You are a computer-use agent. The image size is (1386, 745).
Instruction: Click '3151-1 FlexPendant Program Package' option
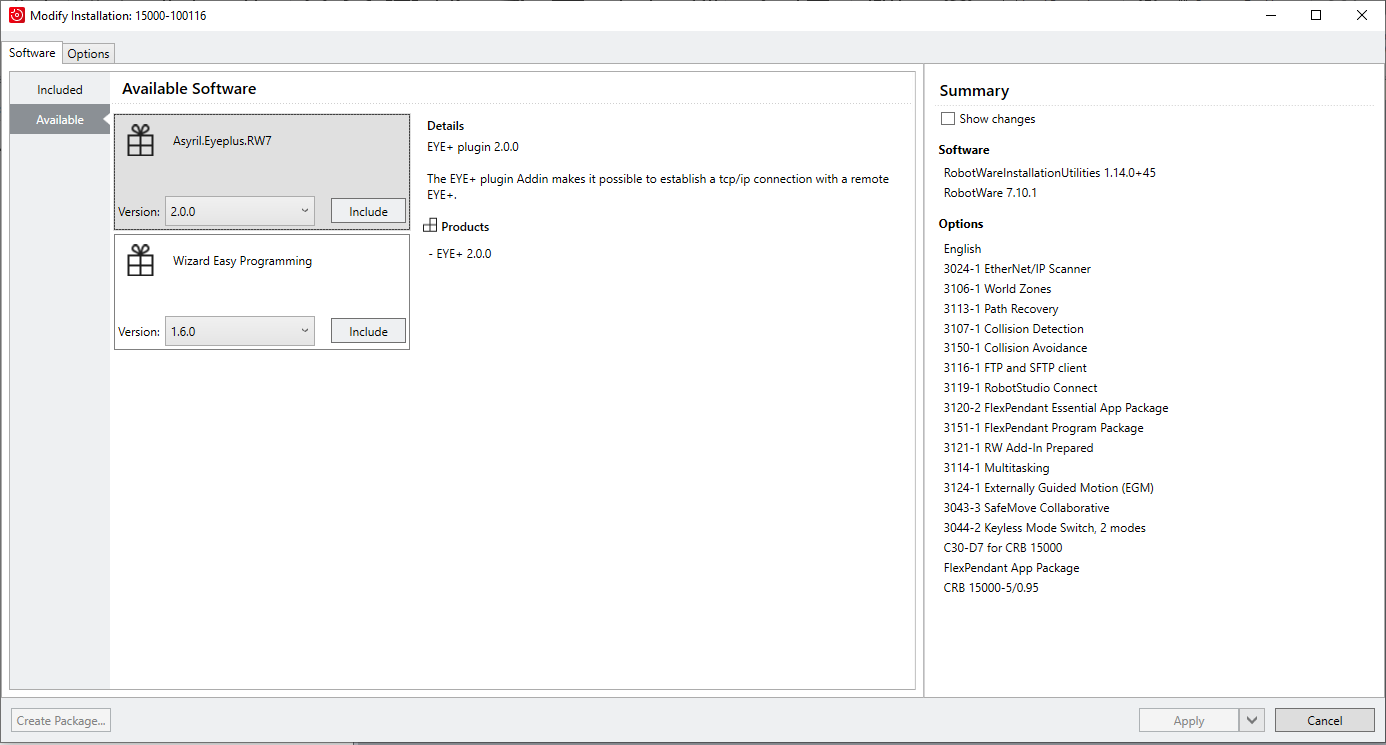tap(1043, 428)
